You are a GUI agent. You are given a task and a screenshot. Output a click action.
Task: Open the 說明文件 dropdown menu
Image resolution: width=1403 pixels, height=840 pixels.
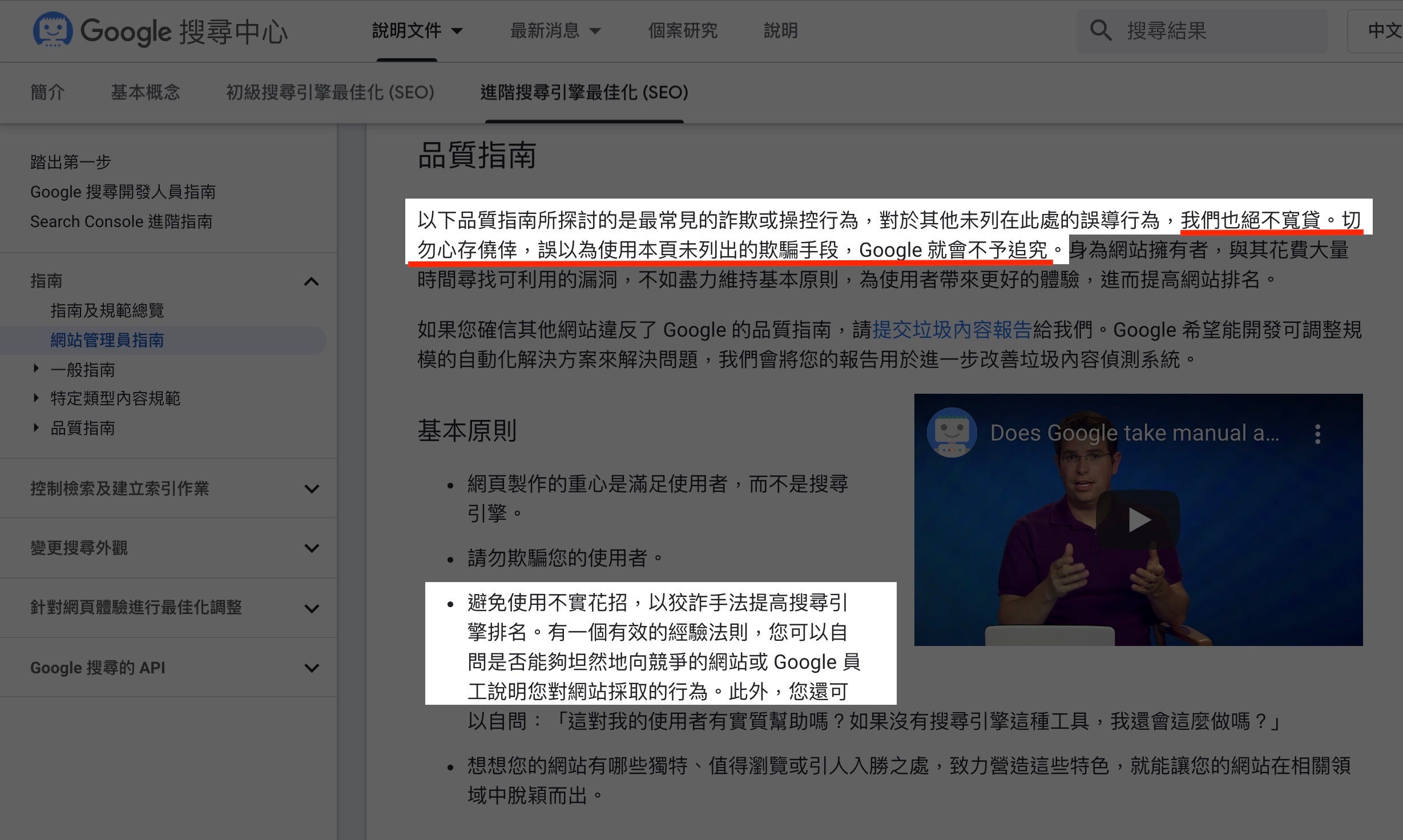(417, 30)
